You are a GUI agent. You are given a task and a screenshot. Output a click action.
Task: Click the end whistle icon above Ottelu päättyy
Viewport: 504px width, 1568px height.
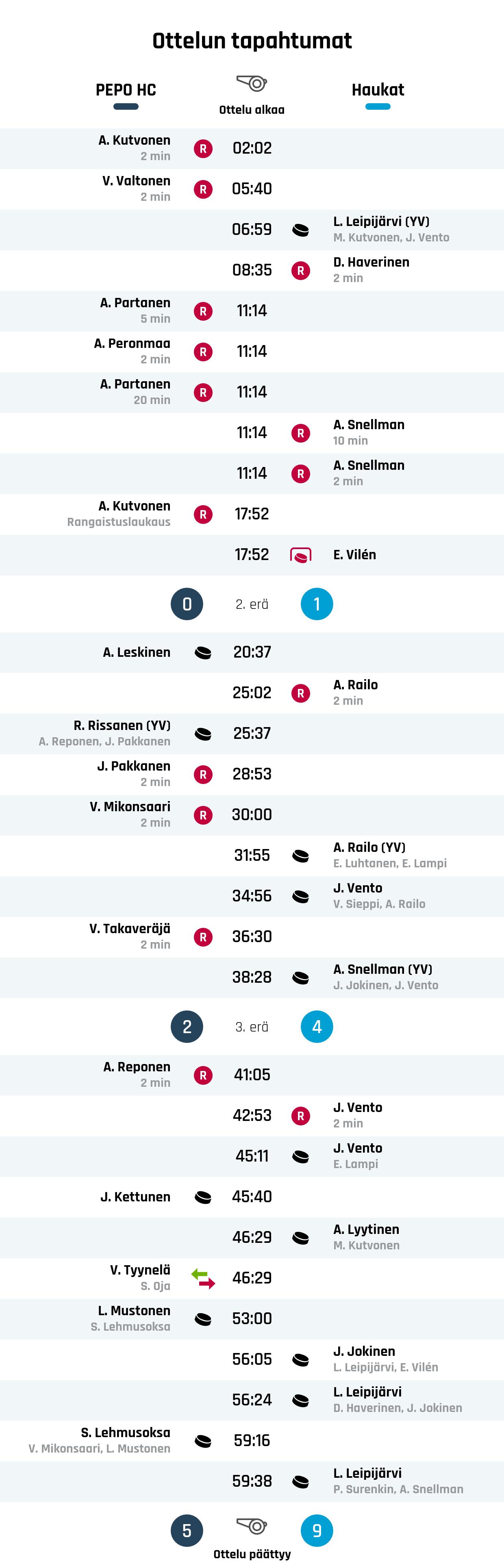pos(252,1525)
